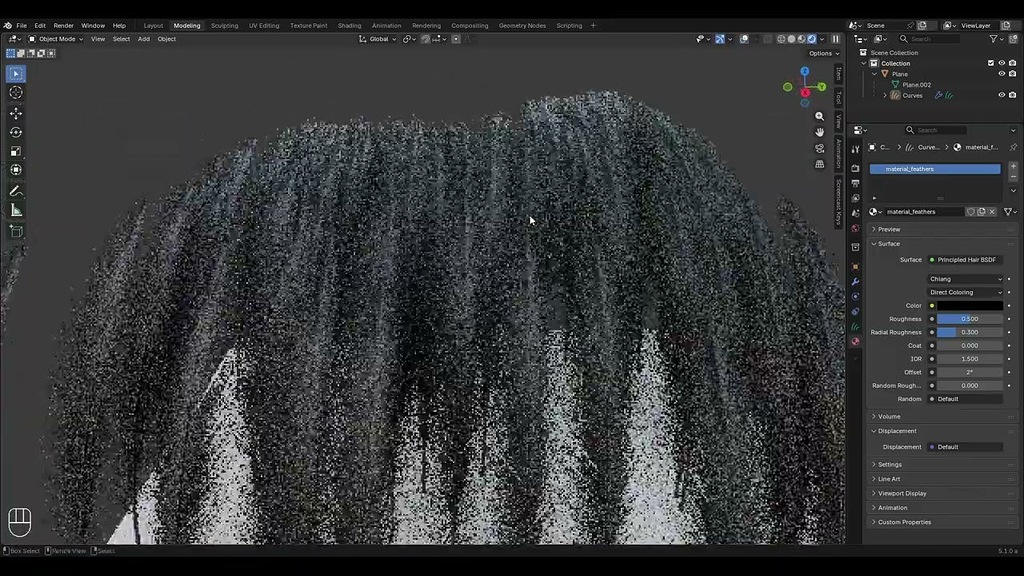Switch to the Shading workspace tab

click(x=349, y=25)
